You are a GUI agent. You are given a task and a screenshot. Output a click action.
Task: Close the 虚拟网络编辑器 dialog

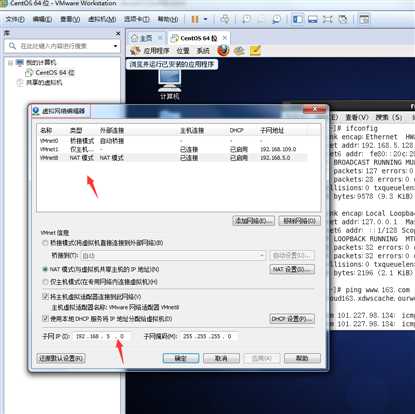315,109
